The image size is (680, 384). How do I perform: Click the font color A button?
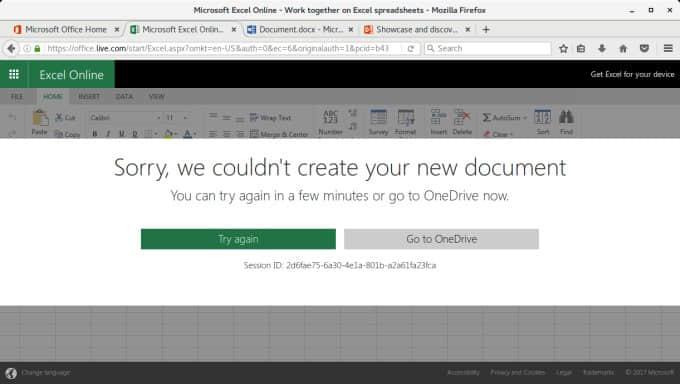[x=187, y=134]
